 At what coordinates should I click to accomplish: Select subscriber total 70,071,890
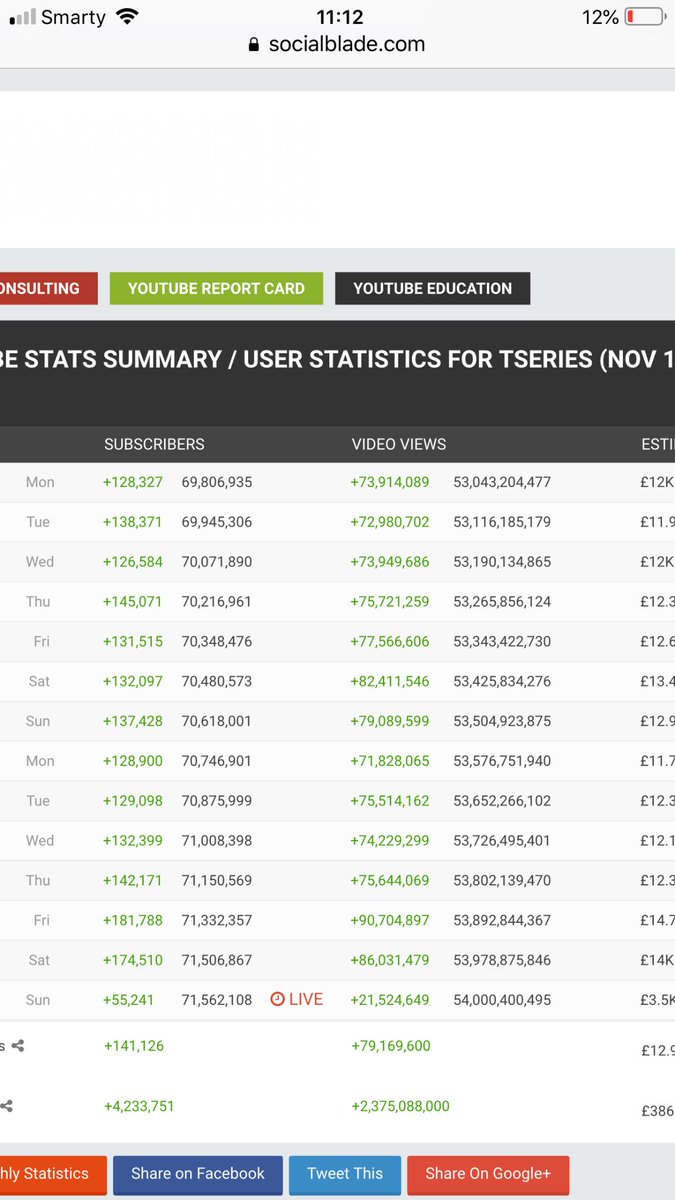coord(217,562)
